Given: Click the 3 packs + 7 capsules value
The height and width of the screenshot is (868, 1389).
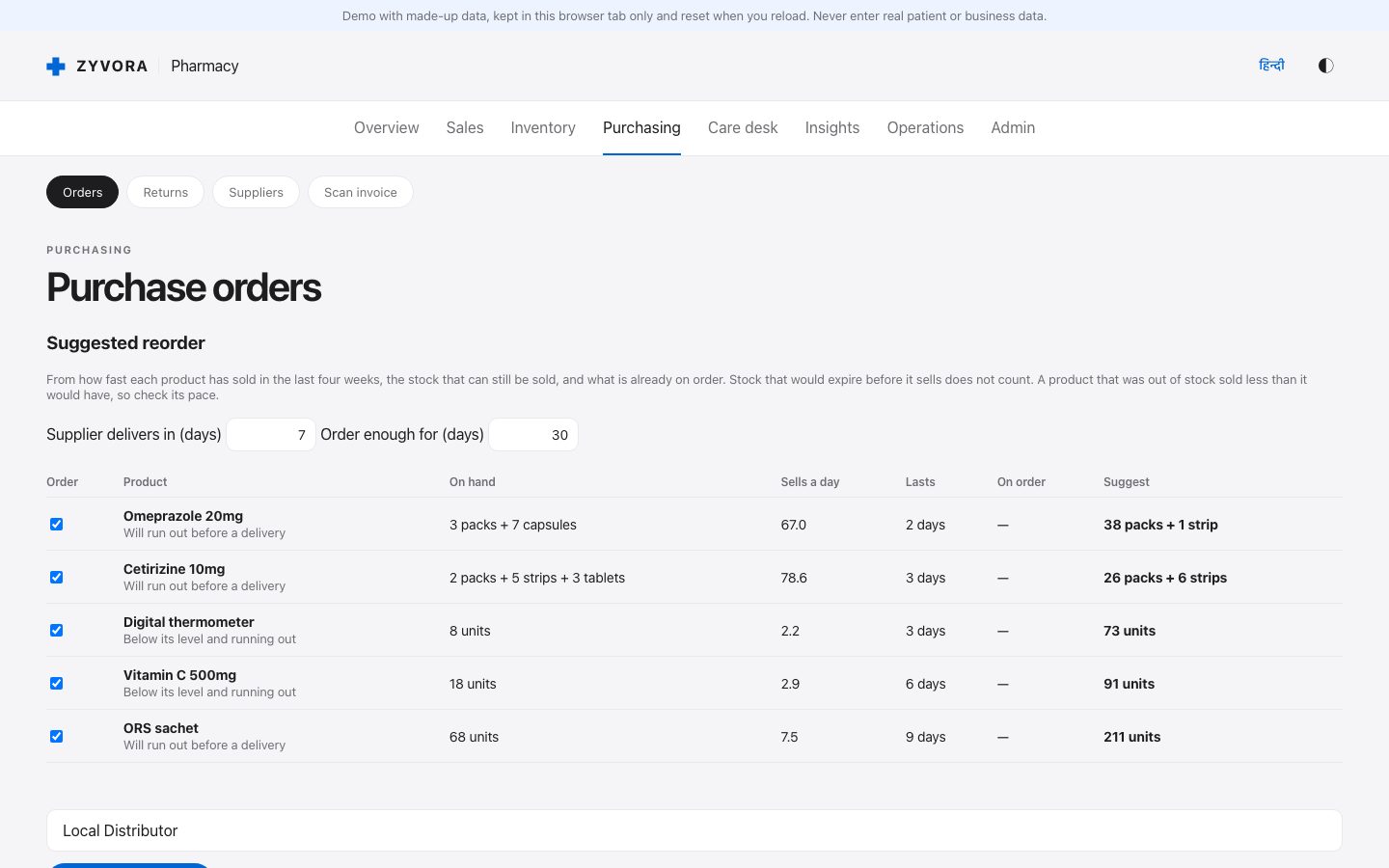Looking at the screenshot, I should click(513, 525).
